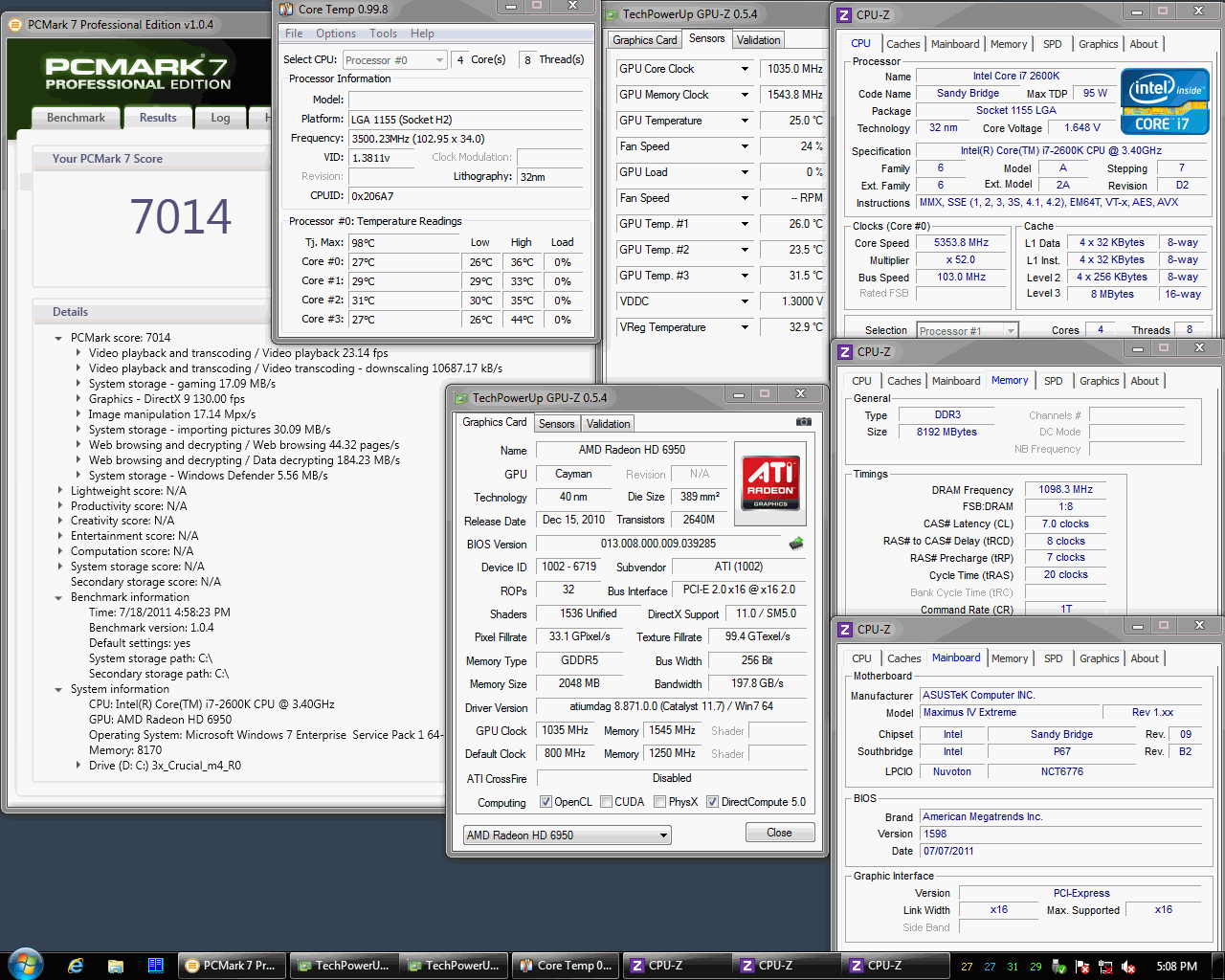Click the disconnected network tray icon

[1105, 967]
